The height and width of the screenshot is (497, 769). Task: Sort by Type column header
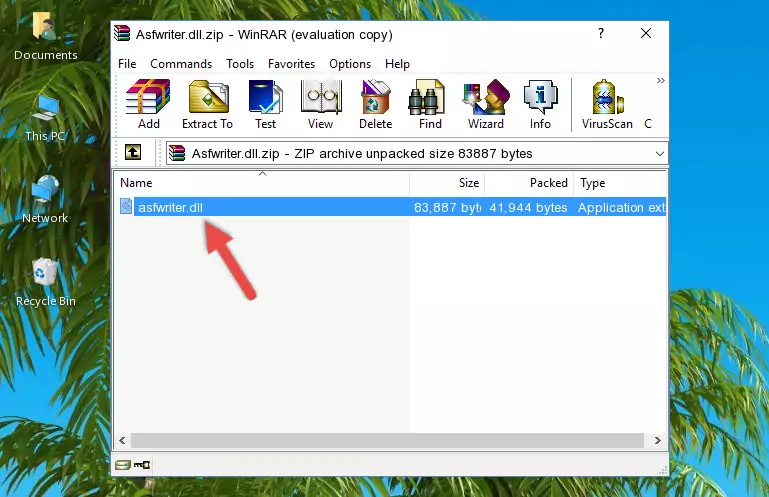(x=620, y=183)
